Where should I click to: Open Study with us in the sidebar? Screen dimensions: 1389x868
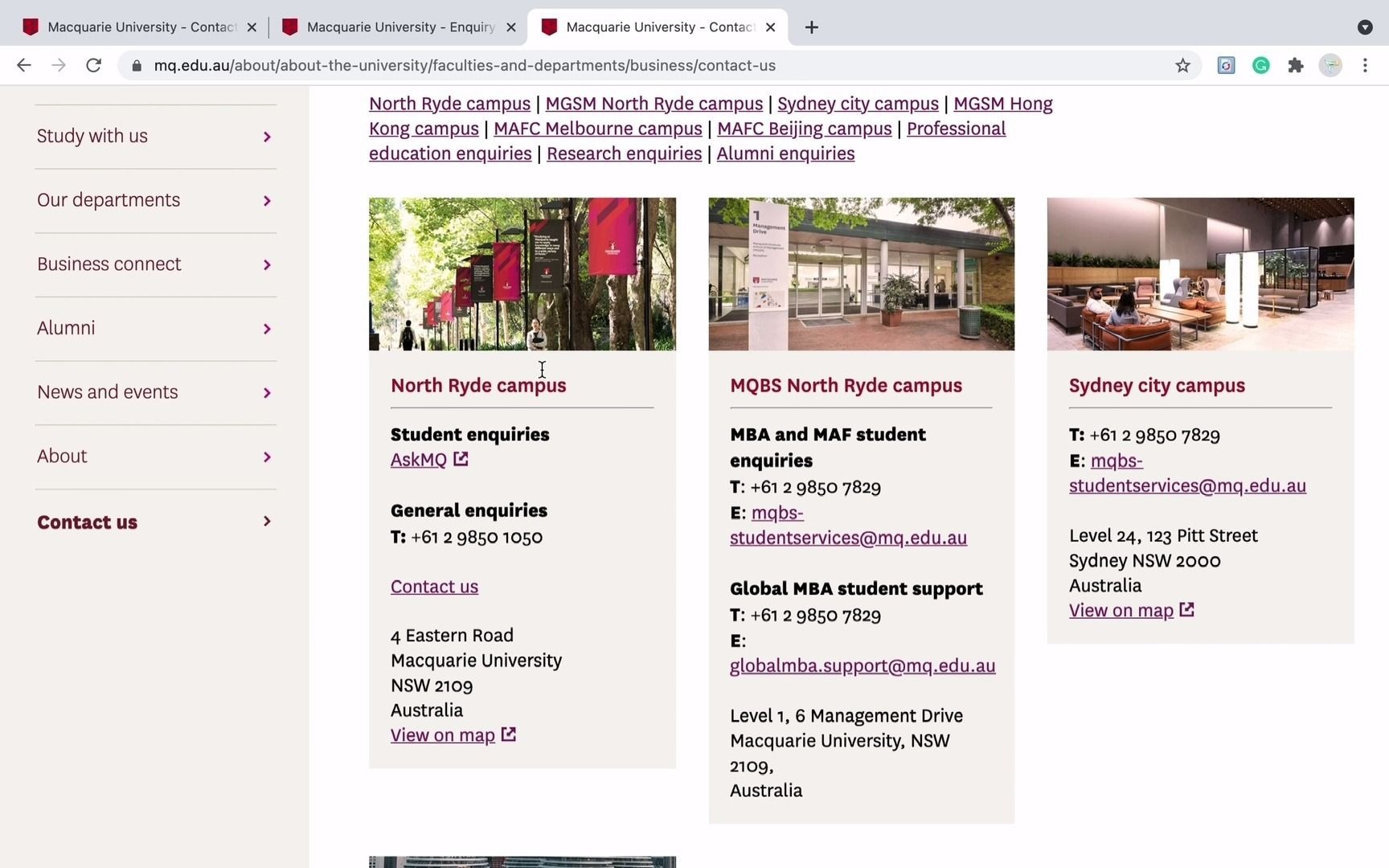[x=92, y=136]
